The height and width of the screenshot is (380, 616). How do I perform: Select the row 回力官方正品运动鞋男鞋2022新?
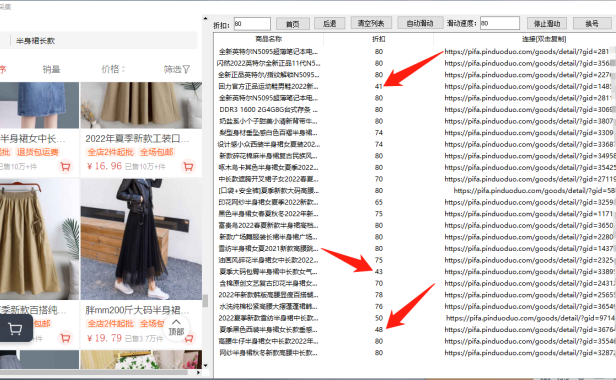pyautogui.click(x=268, y=86)
